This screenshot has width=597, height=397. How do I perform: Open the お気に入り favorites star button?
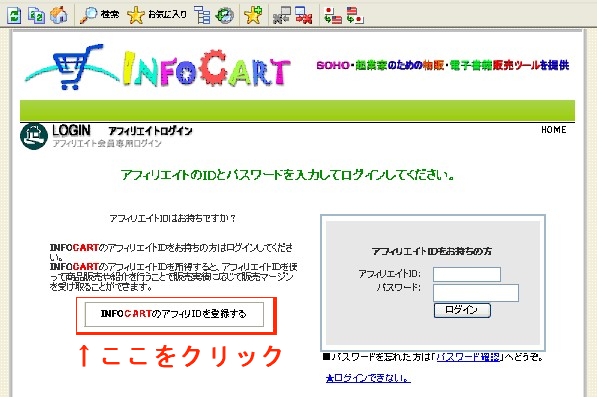coord(157,15)
